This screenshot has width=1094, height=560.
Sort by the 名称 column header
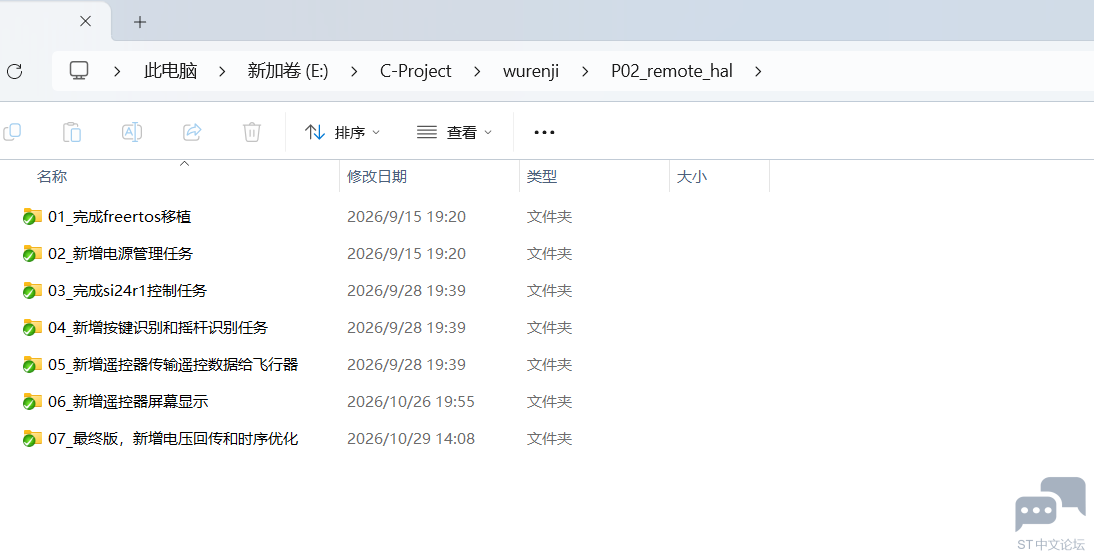coord(52,176)
